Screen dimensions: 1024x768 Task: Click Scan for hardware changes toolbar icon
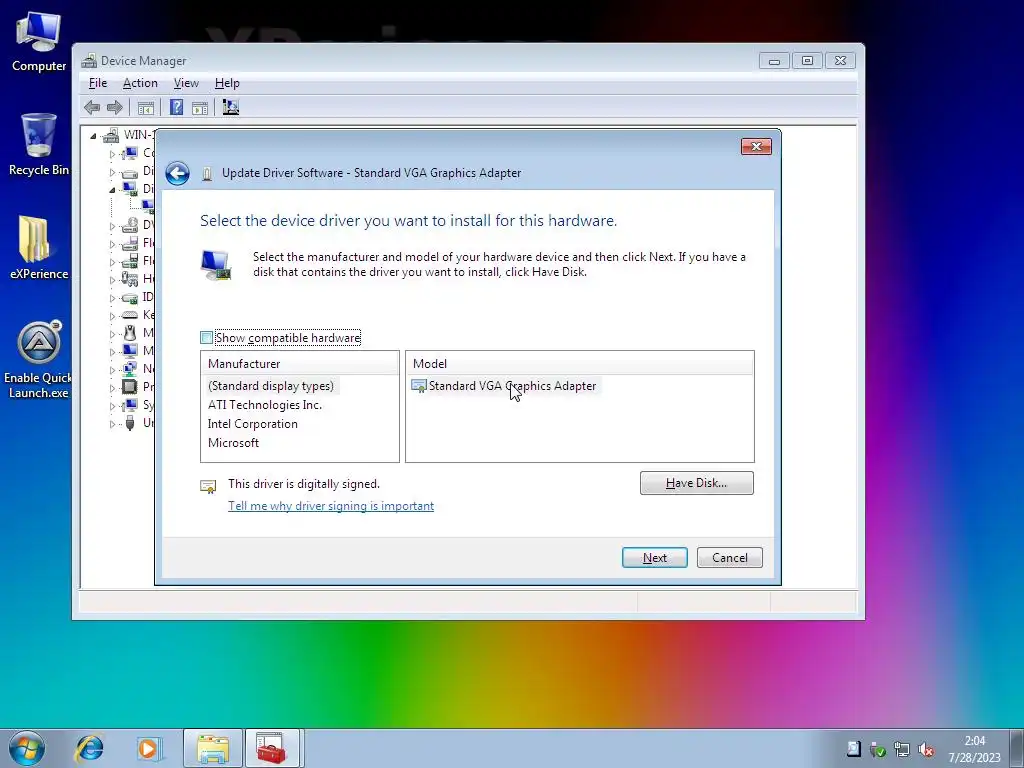point(231,107)
